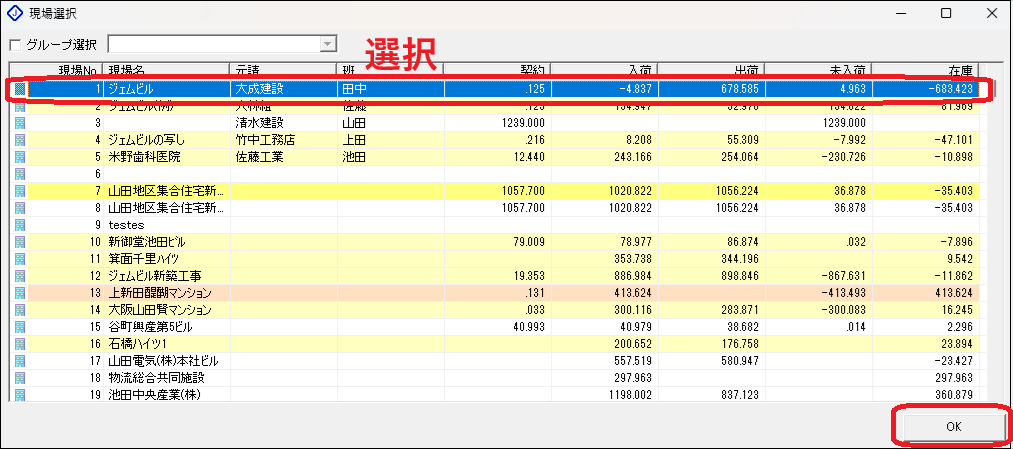Select the icon next to row 16 石橋ハイツ1
This screenshot has width=1013, height=449.
[x=19, y=344]
